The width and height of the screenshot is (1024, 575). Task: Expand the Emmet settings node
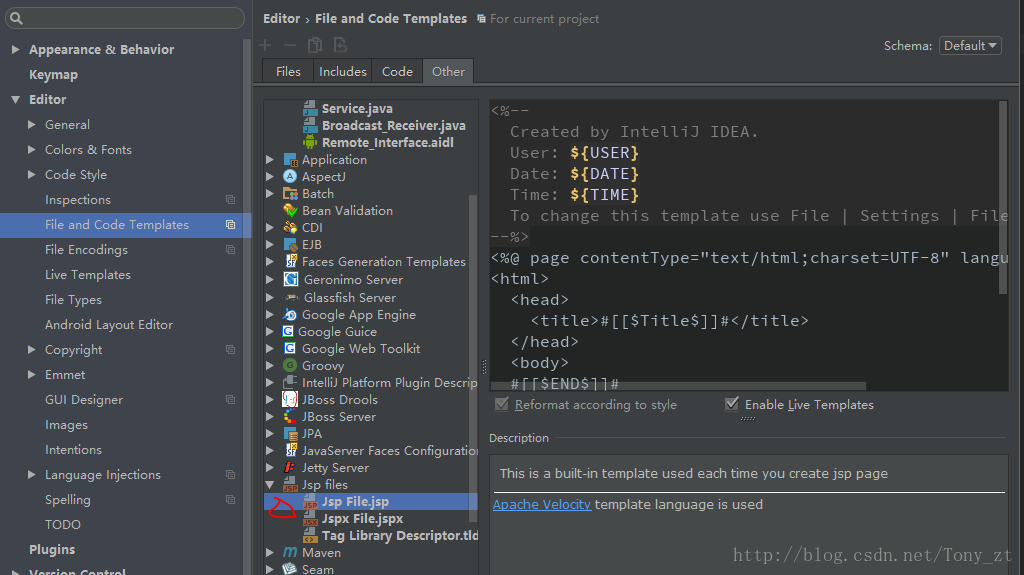coord(31,374)
